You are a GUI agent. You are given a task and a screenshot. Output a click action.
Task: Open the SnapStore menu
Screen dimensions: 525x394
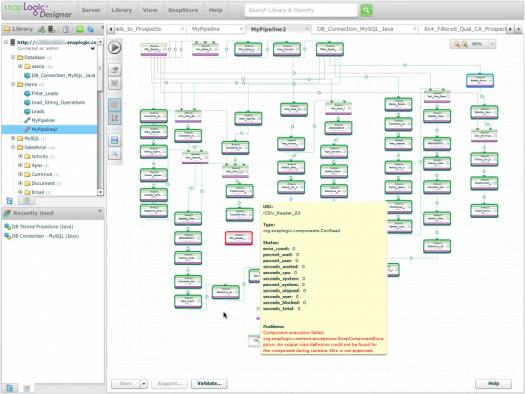coord(183,10)
